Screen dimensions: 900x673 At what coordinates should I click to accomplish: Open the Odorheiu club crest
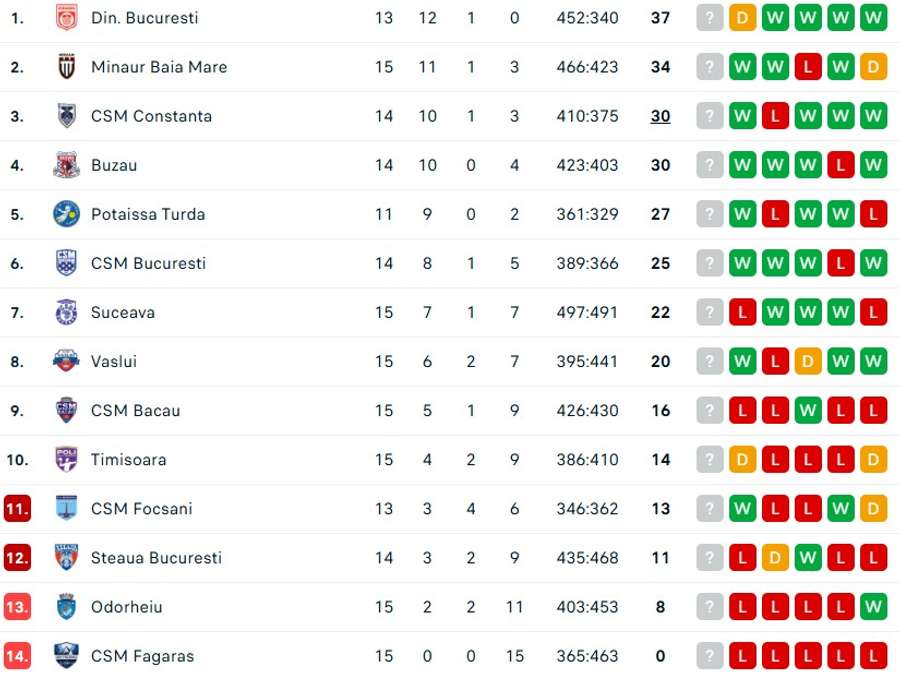pyautogui.click(x=67, y=607)
